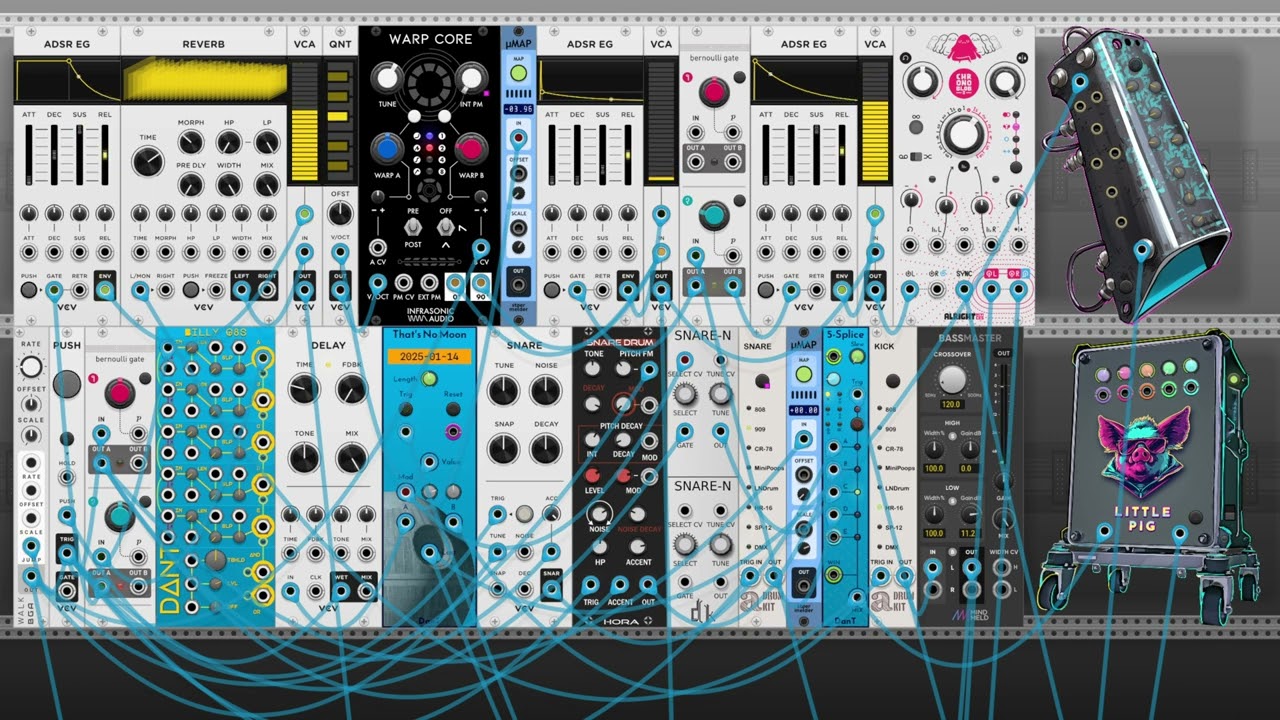Flip the Warp Core PRE/POST switch
The width and height of the screenshot is (1280, 720).
[411, 228]
